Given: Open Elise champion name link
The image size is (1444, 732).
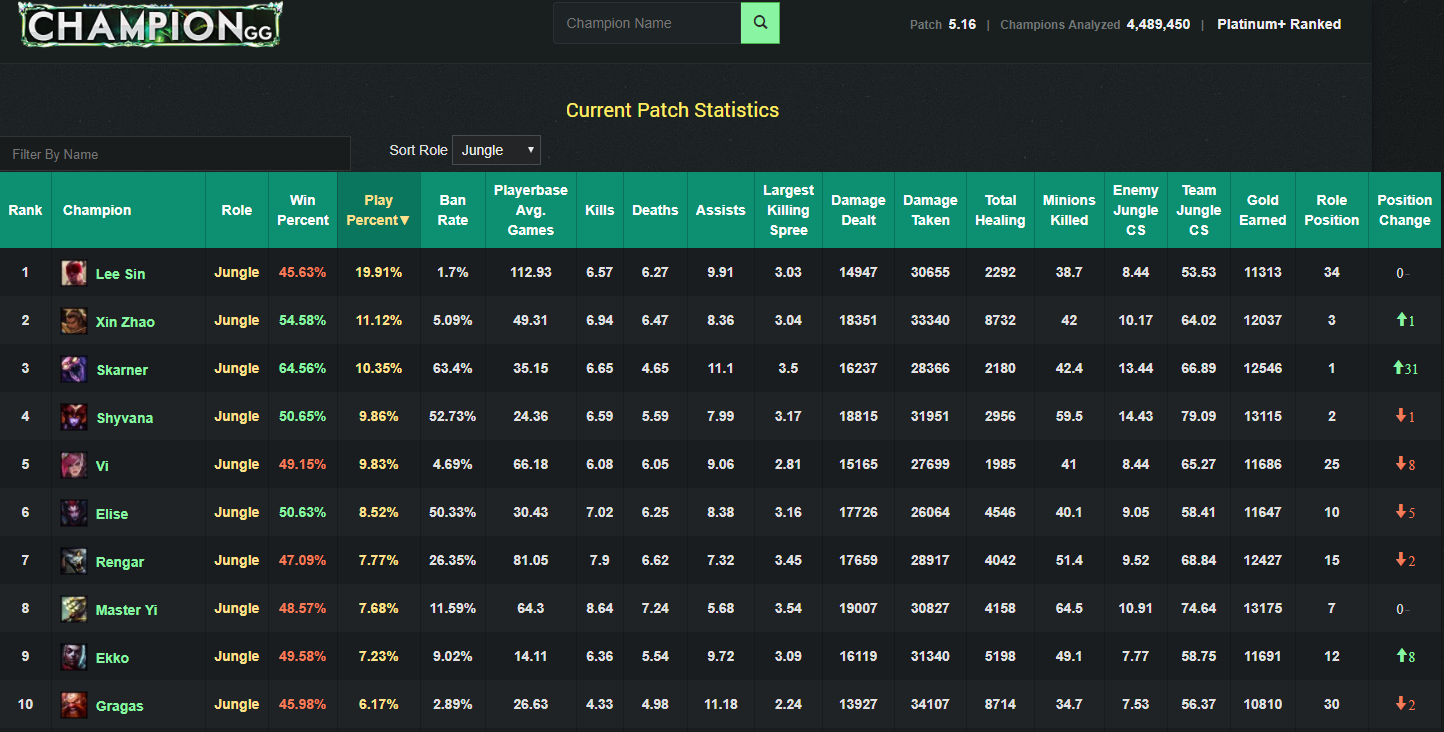Looking at the screenshot, I should (112, 514).
